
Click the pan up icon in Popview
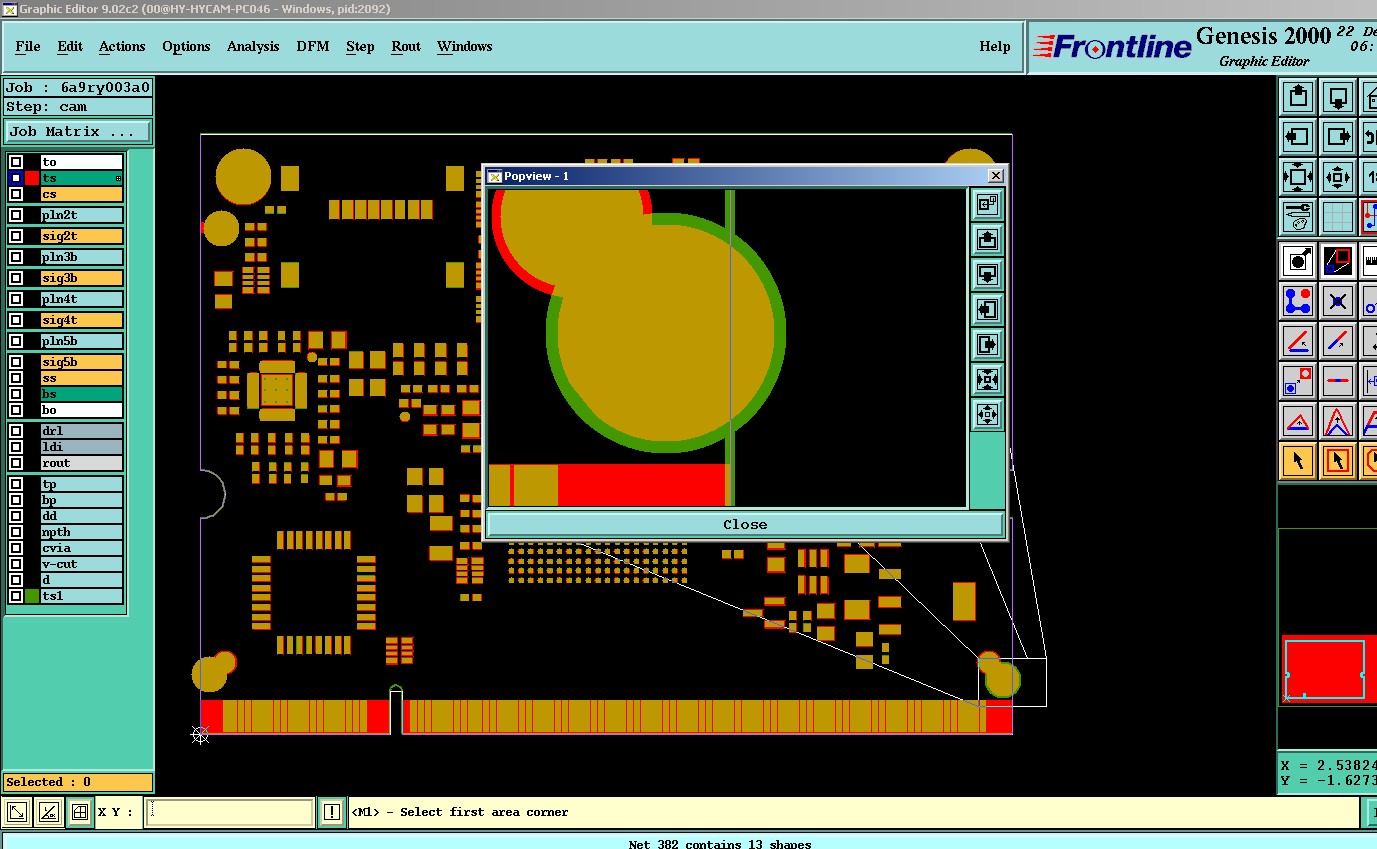pyautogui.click(x=987, y=240)
